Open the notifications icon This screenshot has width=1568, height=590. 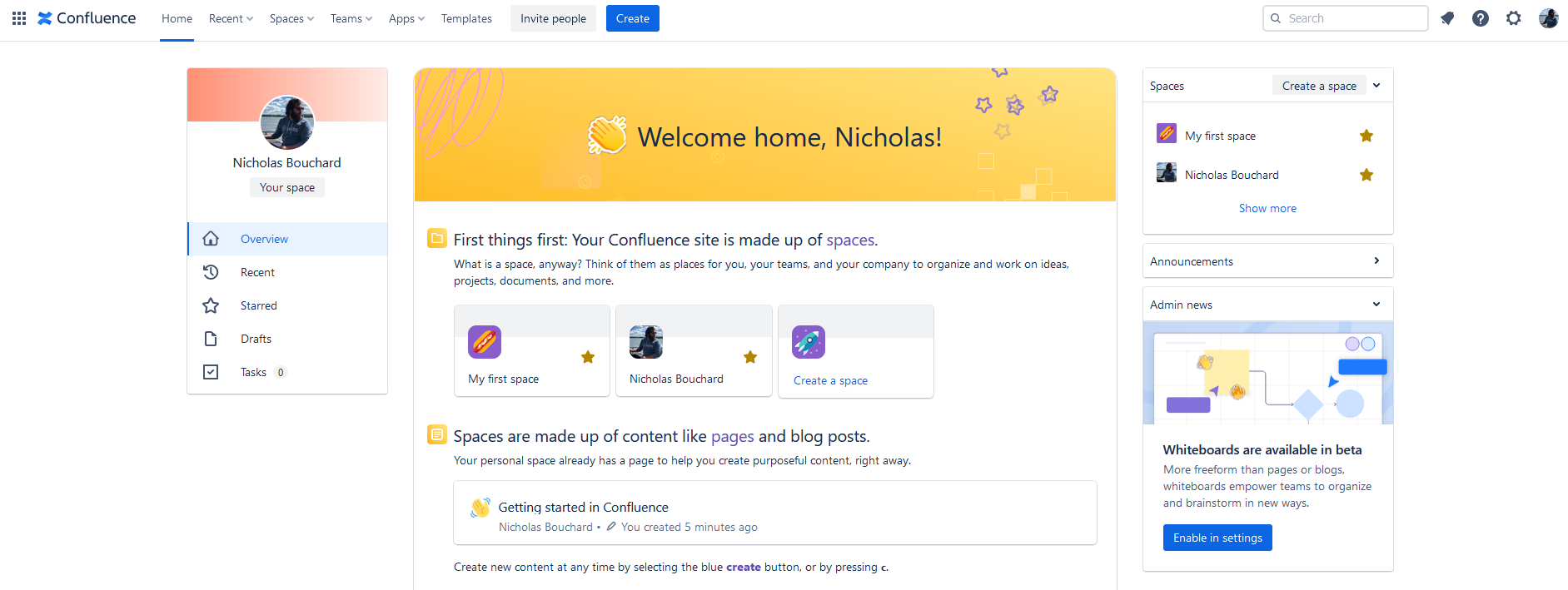click(1447, 18)
